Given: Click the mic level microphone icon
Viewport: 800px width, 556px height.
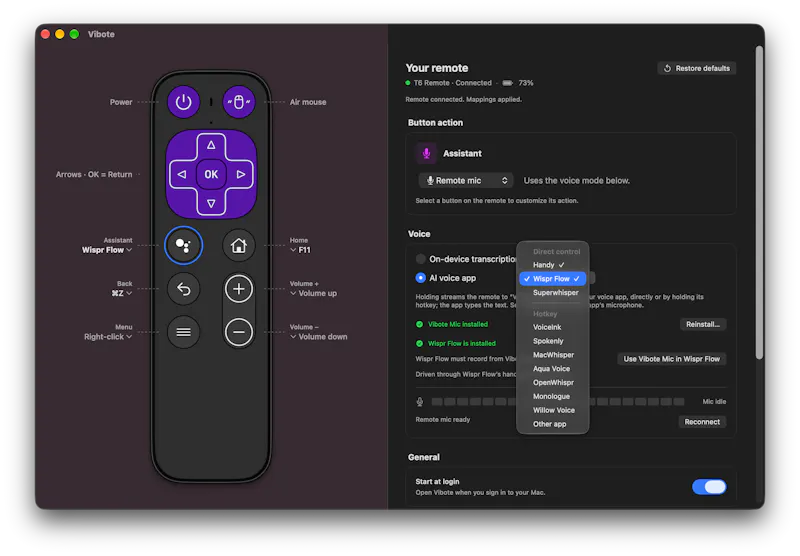Looking at the screenshot, I should (x=419, y=402).
